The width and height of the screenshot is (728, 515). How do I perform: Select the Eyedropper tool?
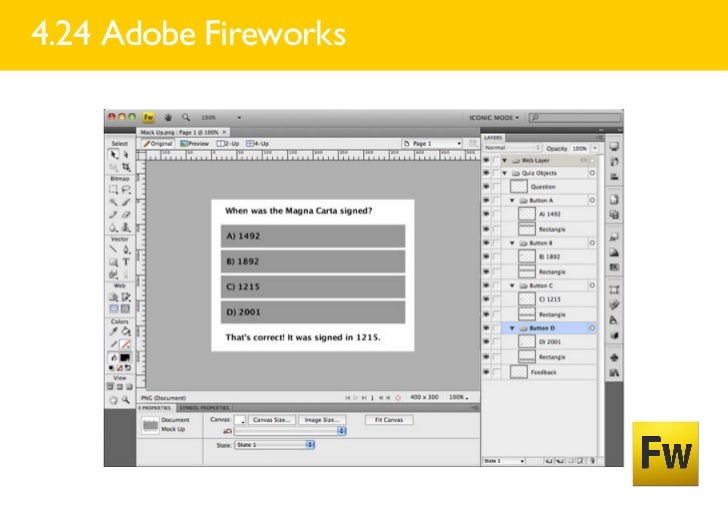(x=114, y=332)
